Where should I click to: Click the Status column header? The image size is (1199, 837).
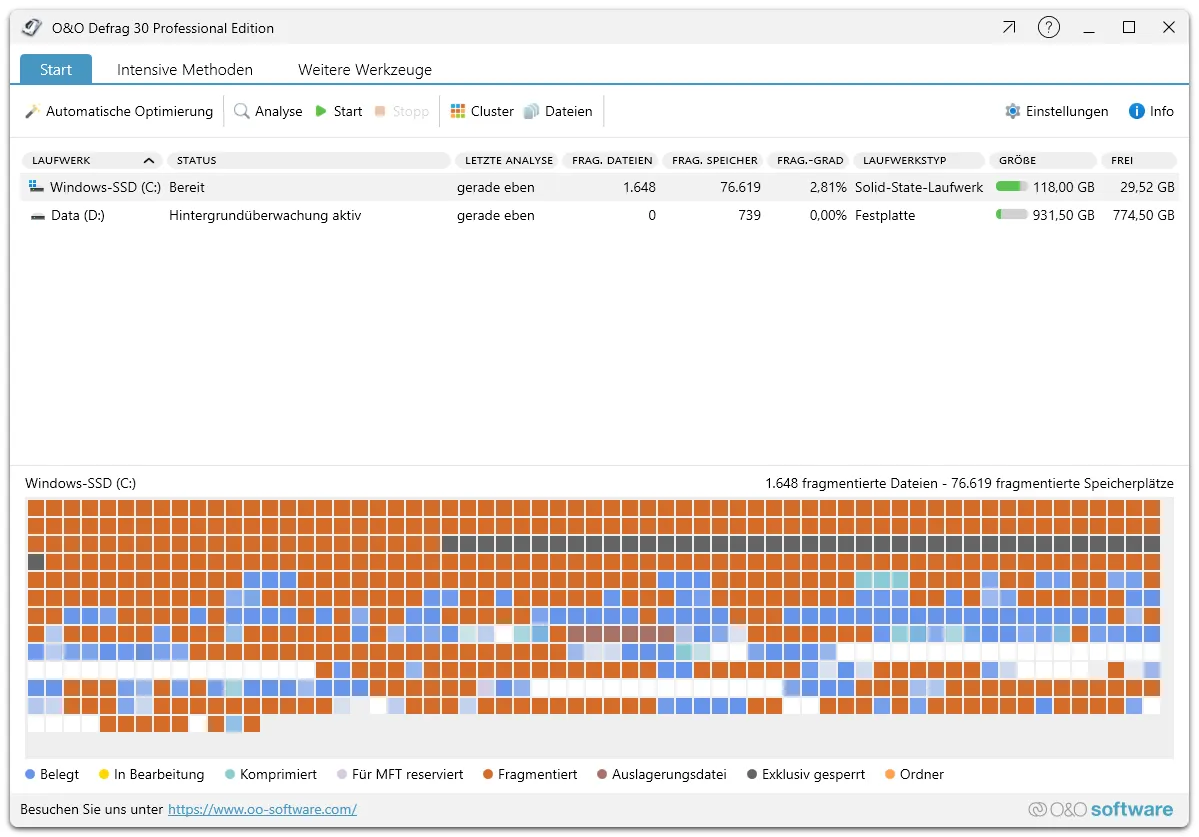(x=308, y=160)
